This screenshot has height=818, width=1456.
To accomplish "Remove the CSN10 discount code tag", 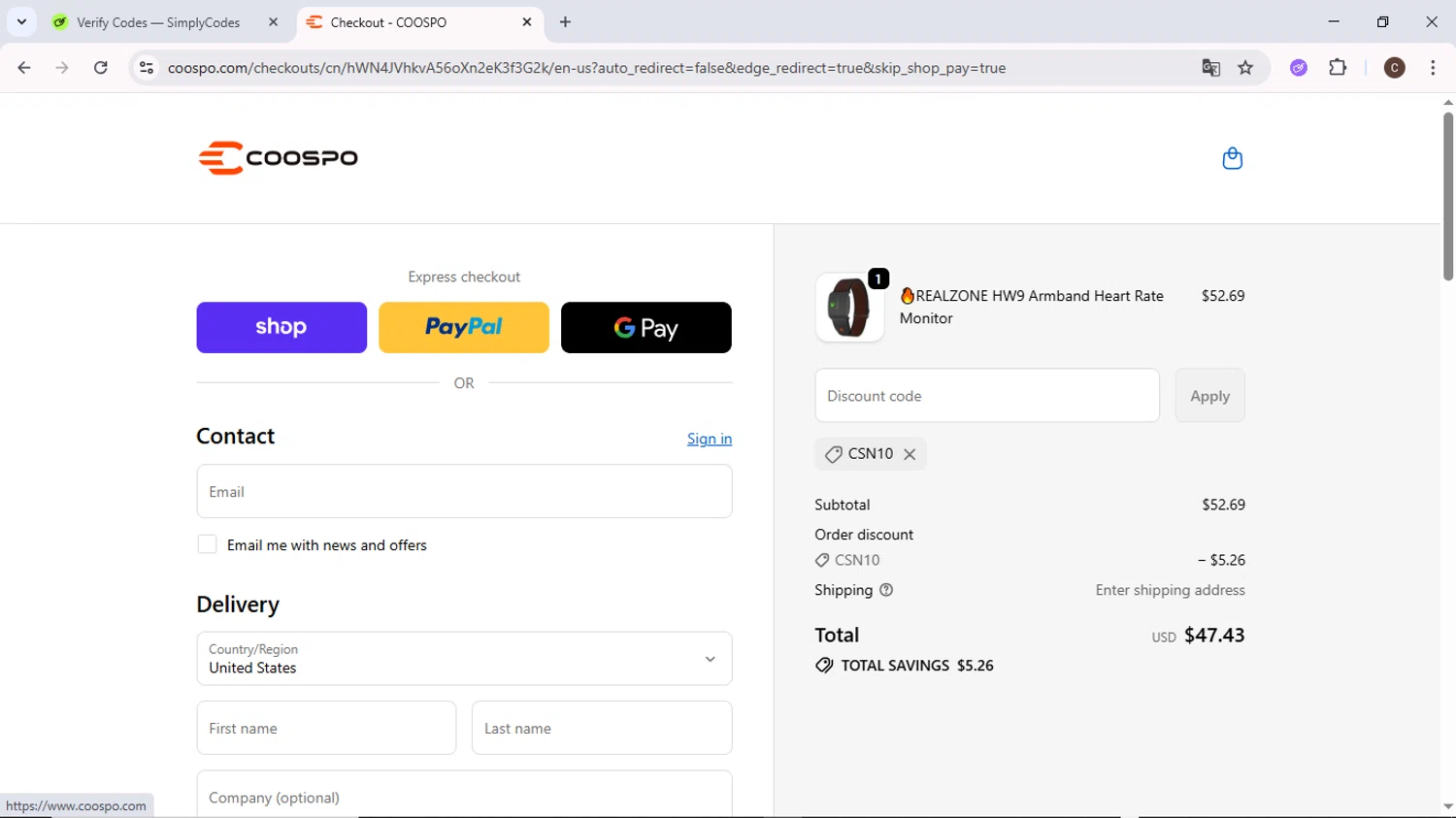I will 910,454.
